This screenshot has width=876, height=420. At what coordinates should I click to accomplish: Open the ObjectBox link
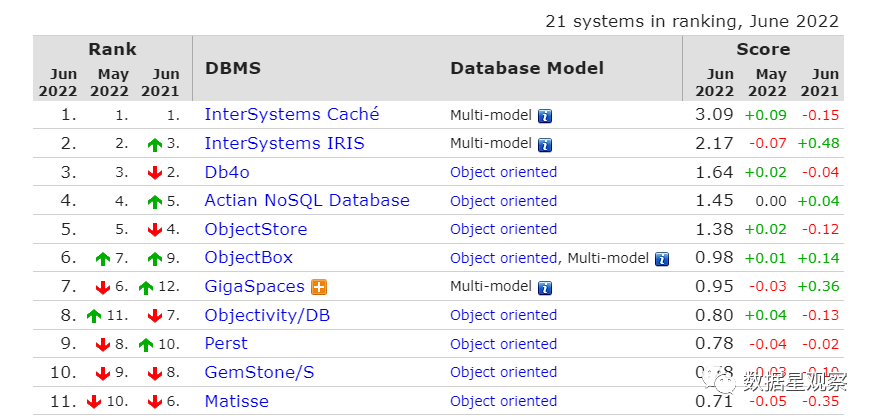coord(249,258)
